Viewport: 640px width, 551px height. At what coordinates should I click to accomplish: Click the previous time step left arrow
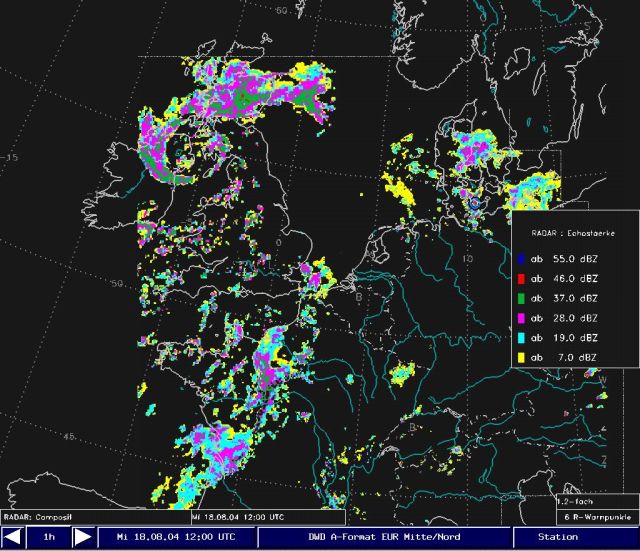tap(13, 538)
